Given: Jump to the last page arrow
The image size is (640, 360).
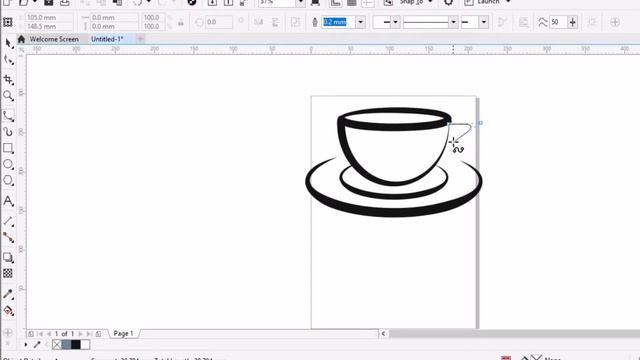Looking at the screenshot, I should [89, 334].
